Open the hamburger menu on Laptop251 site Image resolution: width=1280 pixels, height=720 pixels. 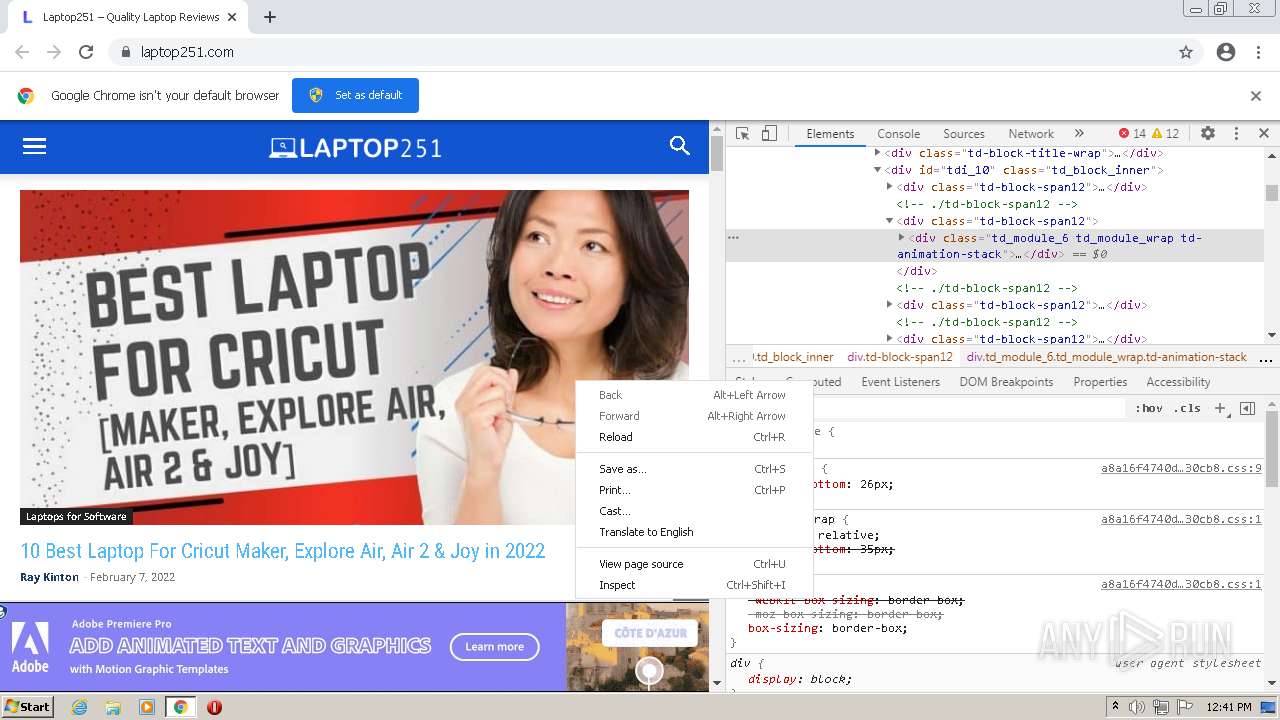(x=35, y=146)
